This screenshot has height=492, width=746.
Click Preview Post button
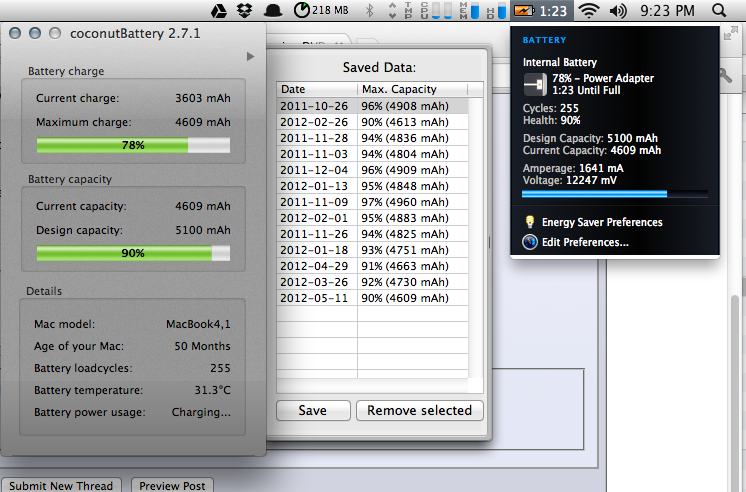point(172,485)
